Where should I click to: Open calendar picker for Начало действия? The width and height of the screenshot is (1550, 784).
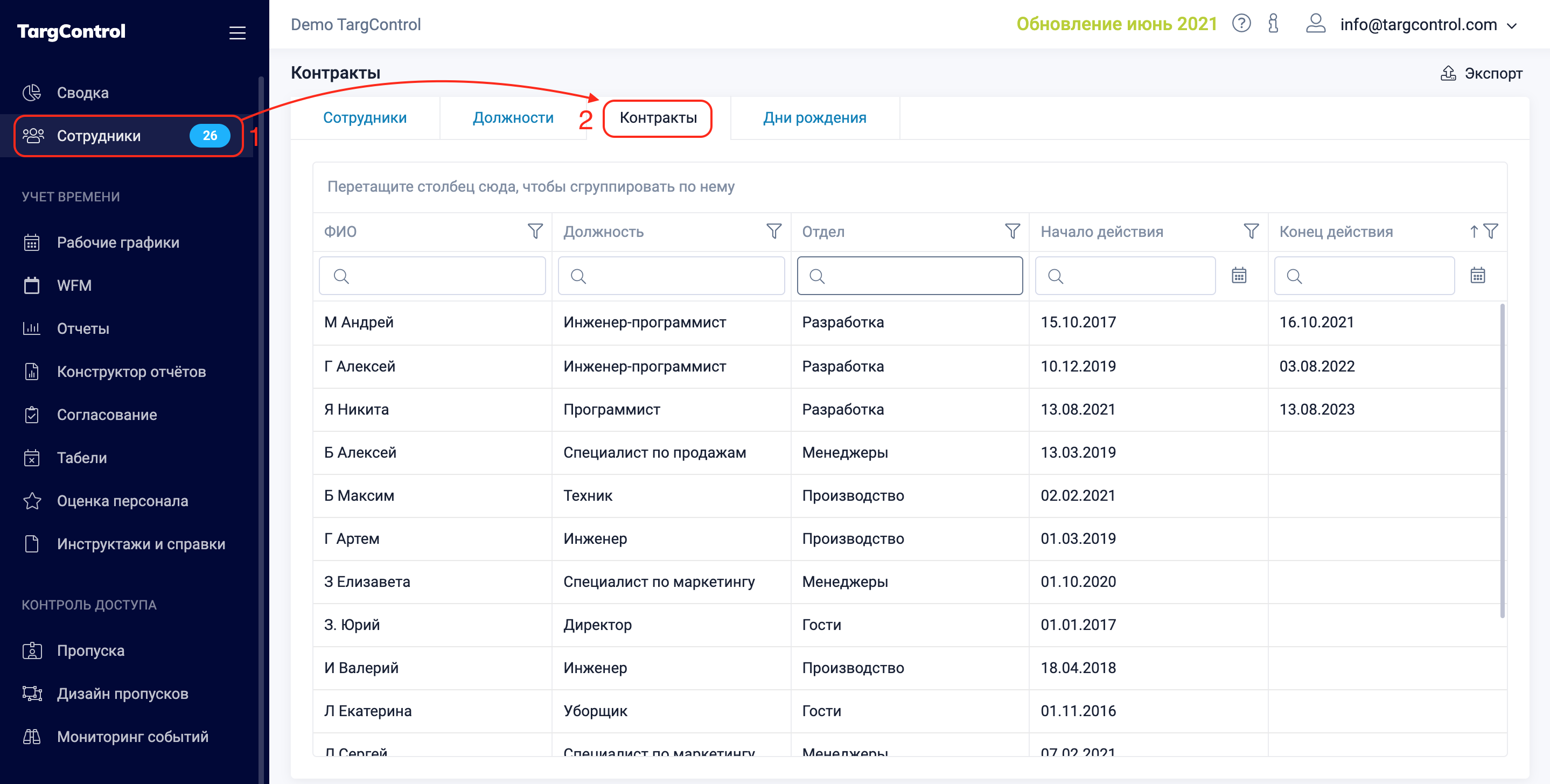[x=1238, y=276]
